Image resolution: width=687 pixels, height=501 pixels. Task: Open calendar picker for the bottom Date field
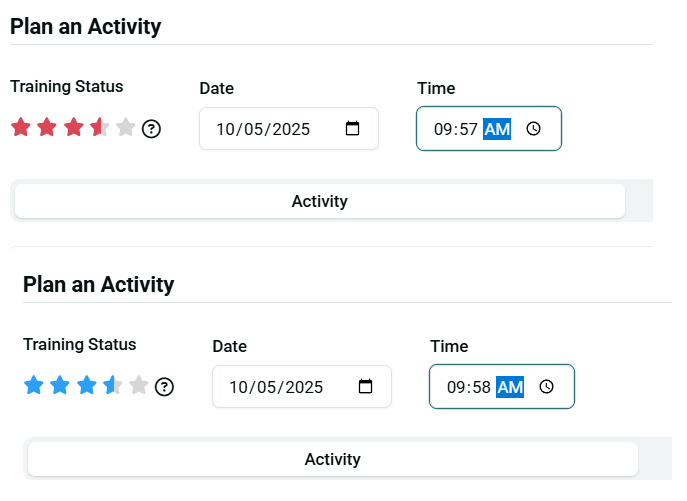365,386
